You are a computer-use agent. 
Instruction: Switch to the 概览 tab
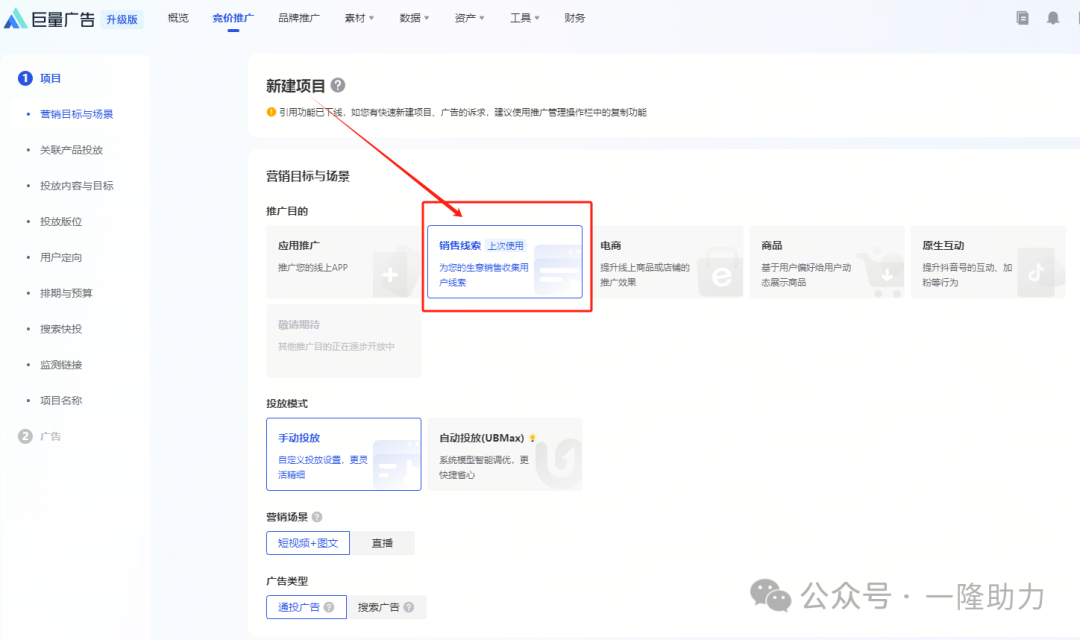pyautogui.click(x=178, y=17)
